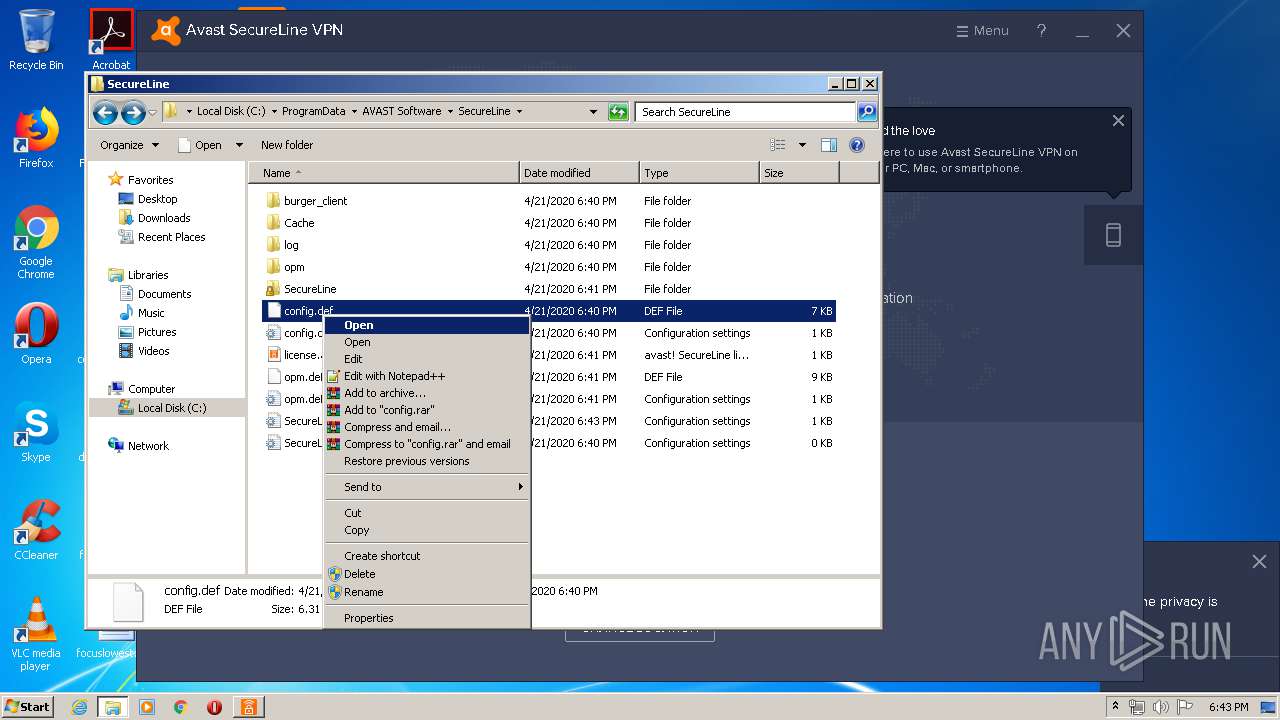Open Skype desktop shortcut

[x=36, y=432]
